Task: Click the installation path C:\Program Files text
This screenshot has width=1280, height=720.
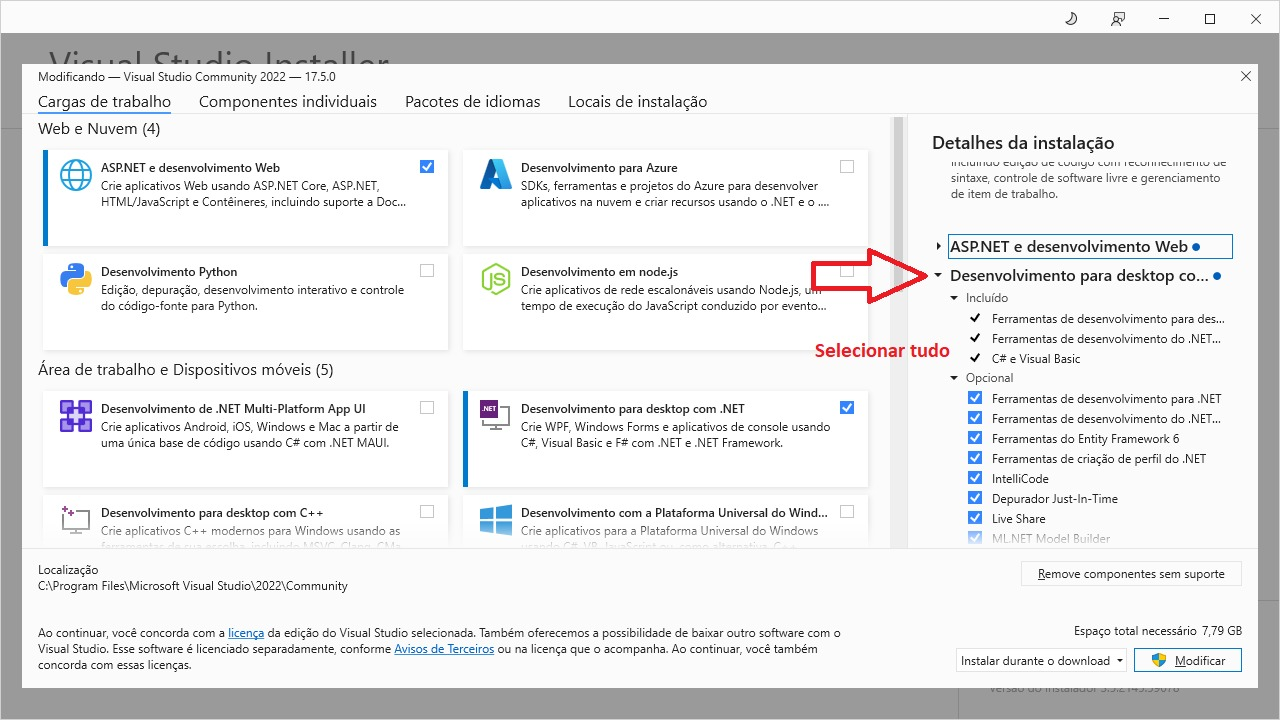Action: (x=193, y=586)
